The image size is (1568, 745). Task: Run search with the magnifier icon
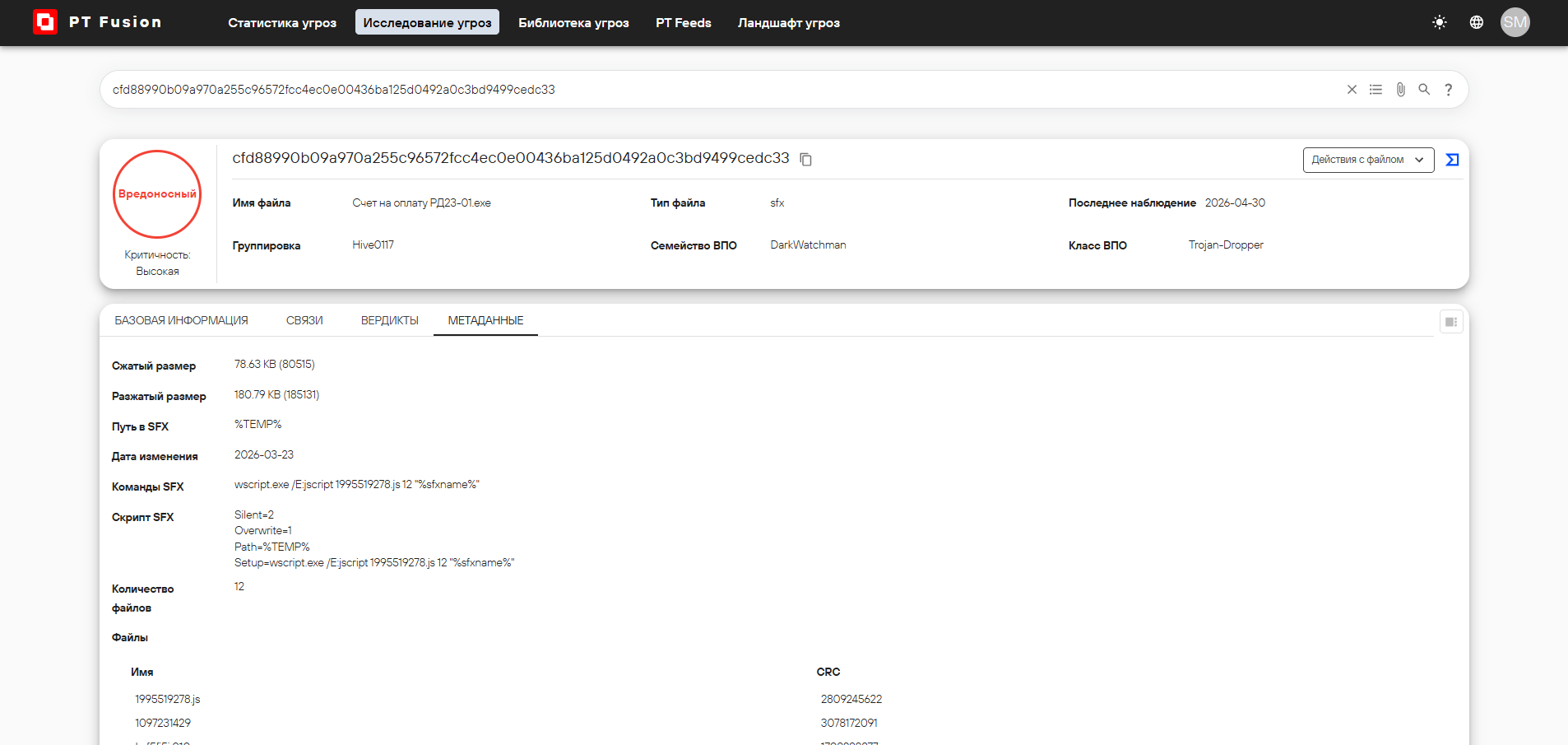pyautogui.click(x=1424, y=90)
